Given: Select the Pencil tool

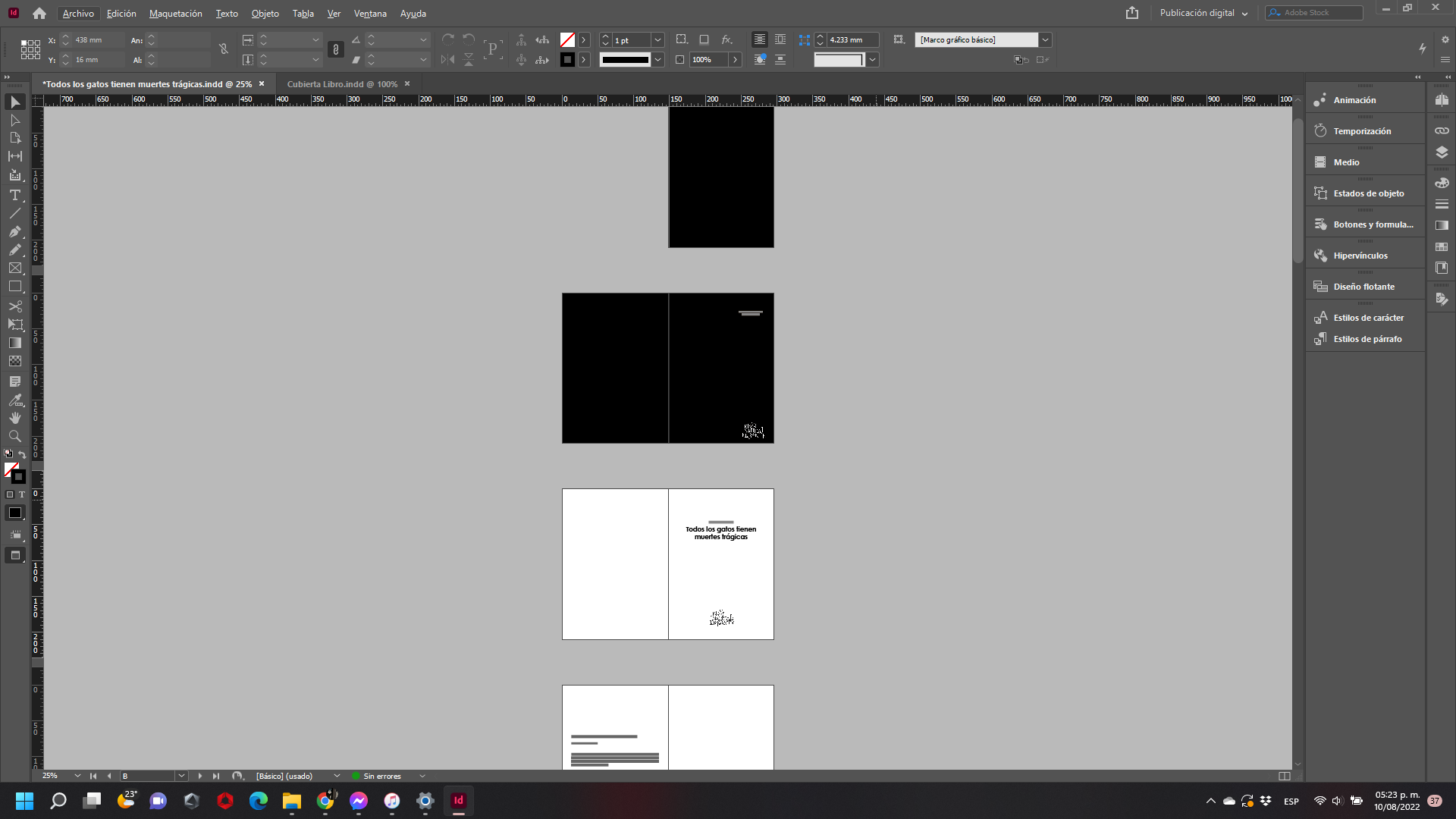Looking at the screenshot, I should 14,249.
